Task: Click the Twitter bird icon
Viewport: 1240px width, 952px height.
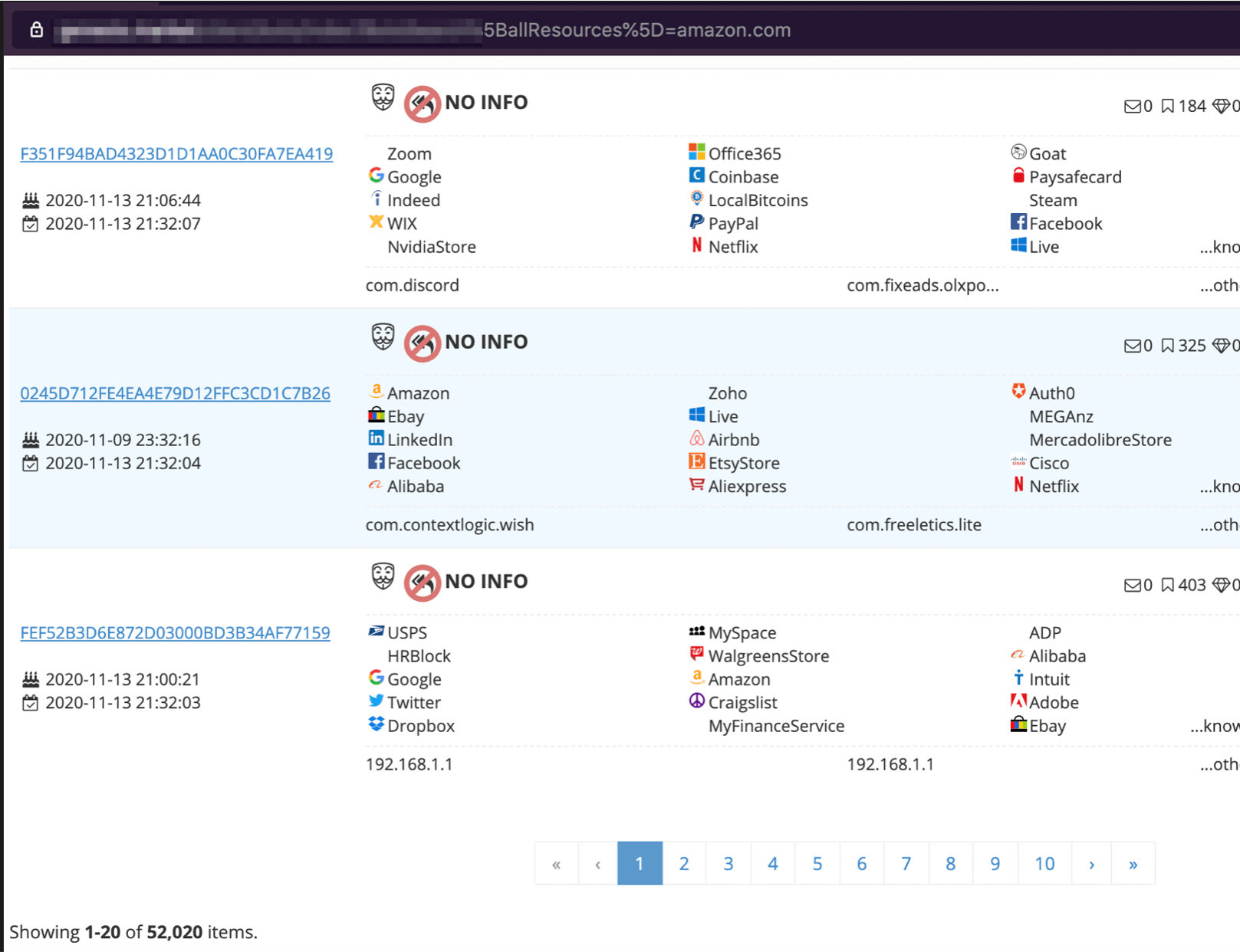Action: click(376, 701)
